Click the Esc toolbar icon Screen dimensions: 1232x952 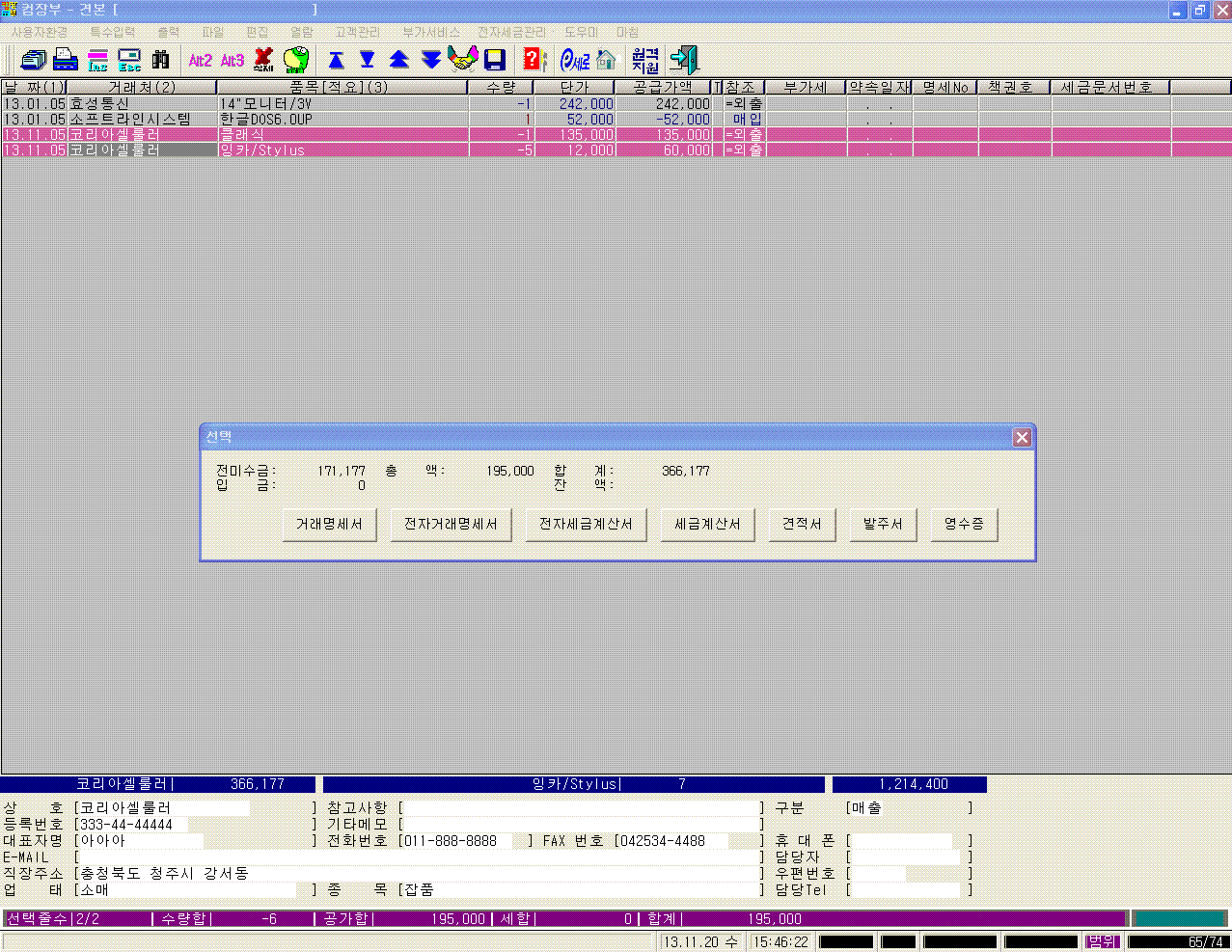point(129,60)
